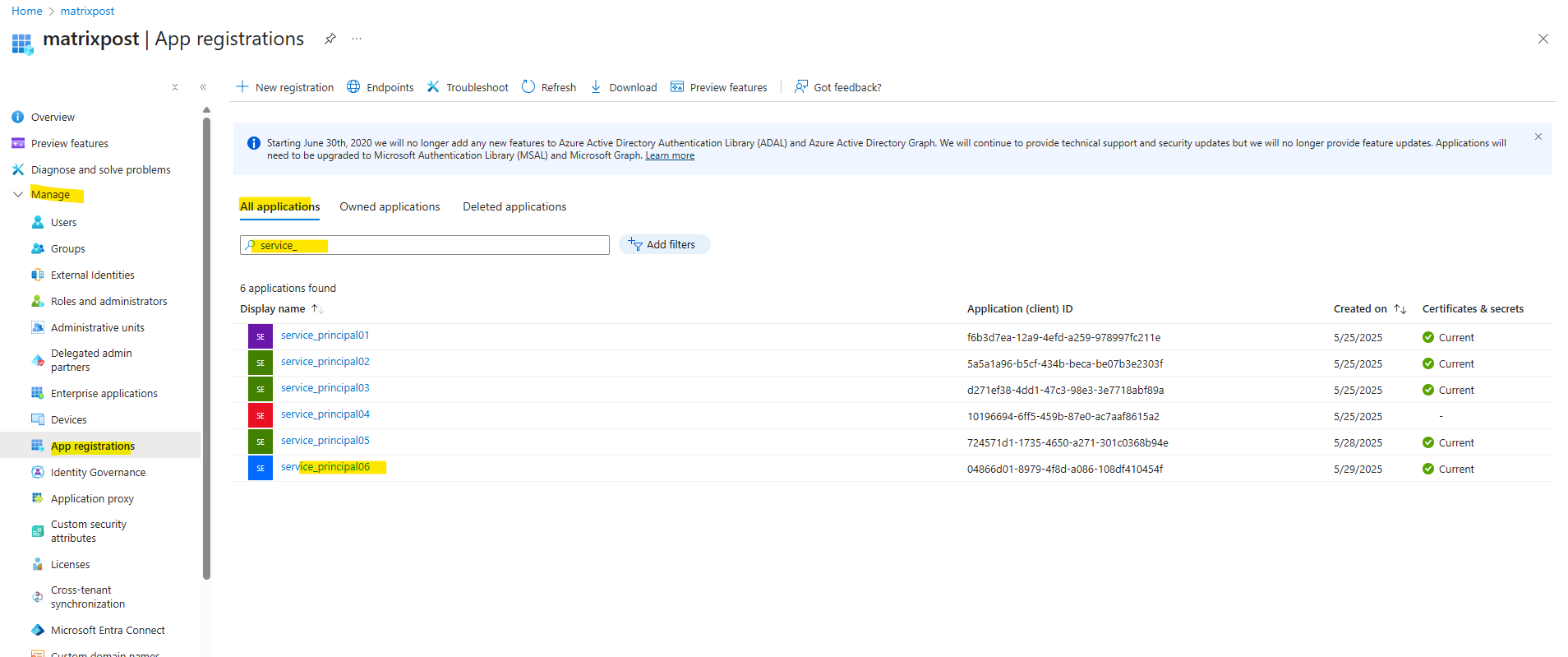Open Preview features in the toolbar
Viewport: 1568px width, 657px height.
pyautogui.click(x=719, y=87)
